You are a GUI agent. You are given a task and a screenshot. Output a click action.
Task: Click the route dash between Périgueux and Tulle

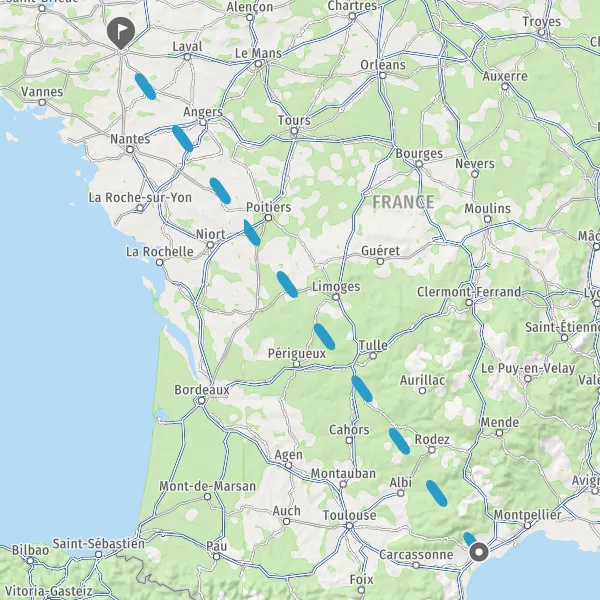(324, 337)
